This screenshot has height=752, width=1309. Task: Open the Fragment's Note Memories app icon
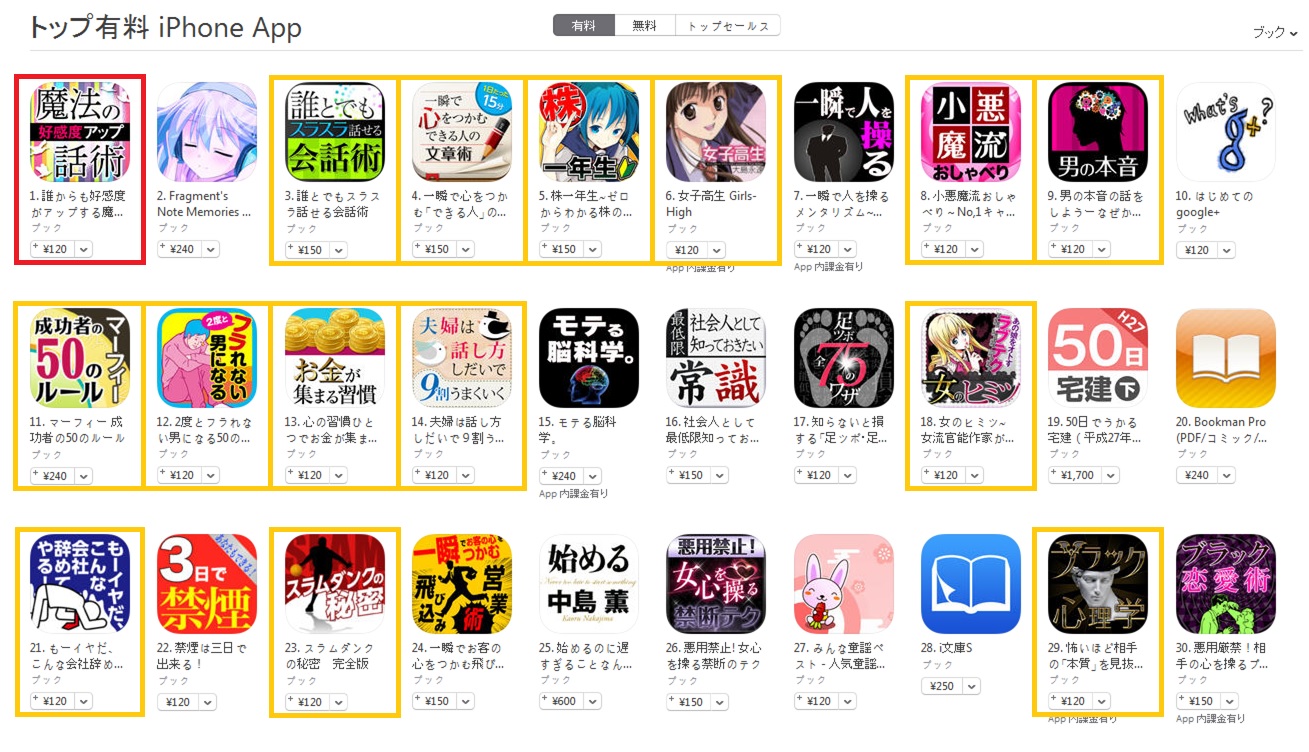207,132
